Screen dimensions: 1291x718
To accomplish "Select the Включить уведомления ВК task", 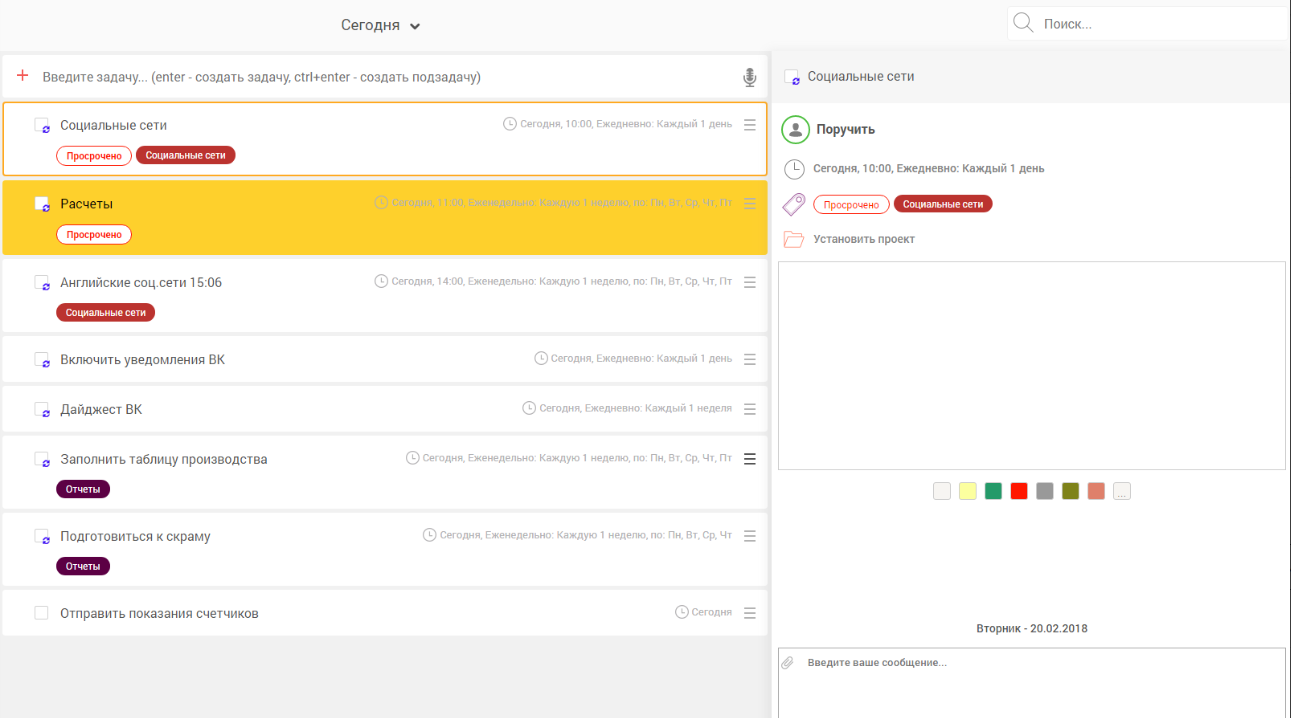I will pyautogui.click(x=142, y=359).
